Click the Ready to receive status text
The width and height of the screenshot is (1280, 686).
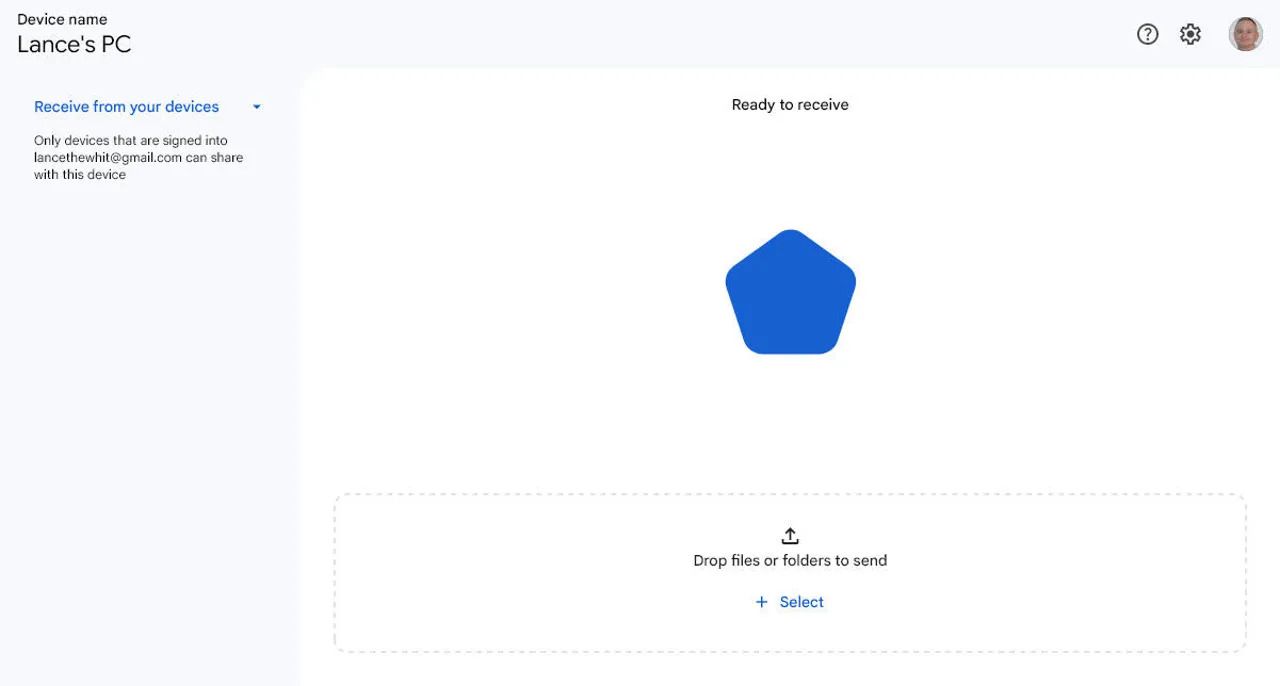coord(790,104)
